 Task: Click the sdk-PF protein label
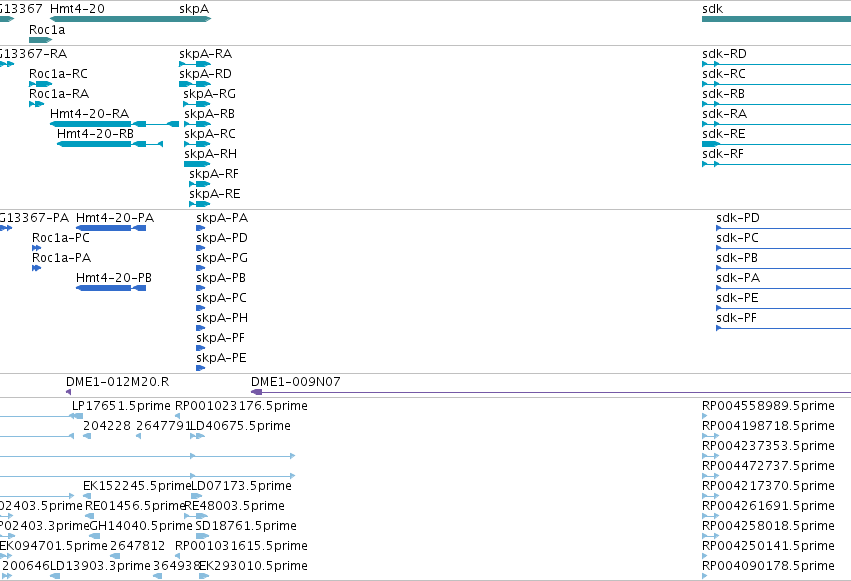point(736,318)
